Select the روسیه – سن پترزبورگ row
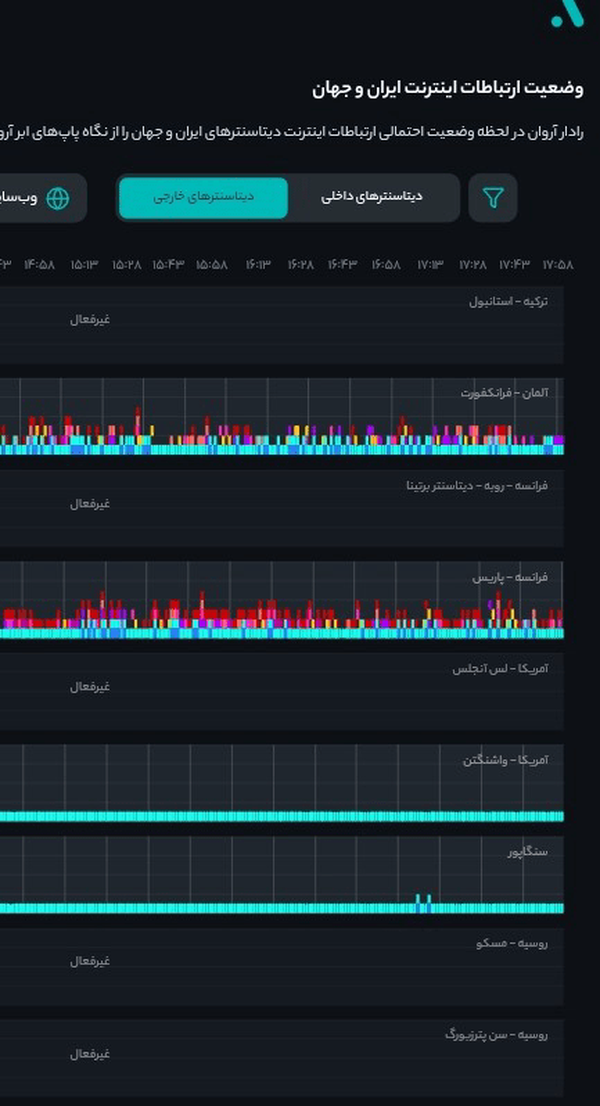 281,1058
